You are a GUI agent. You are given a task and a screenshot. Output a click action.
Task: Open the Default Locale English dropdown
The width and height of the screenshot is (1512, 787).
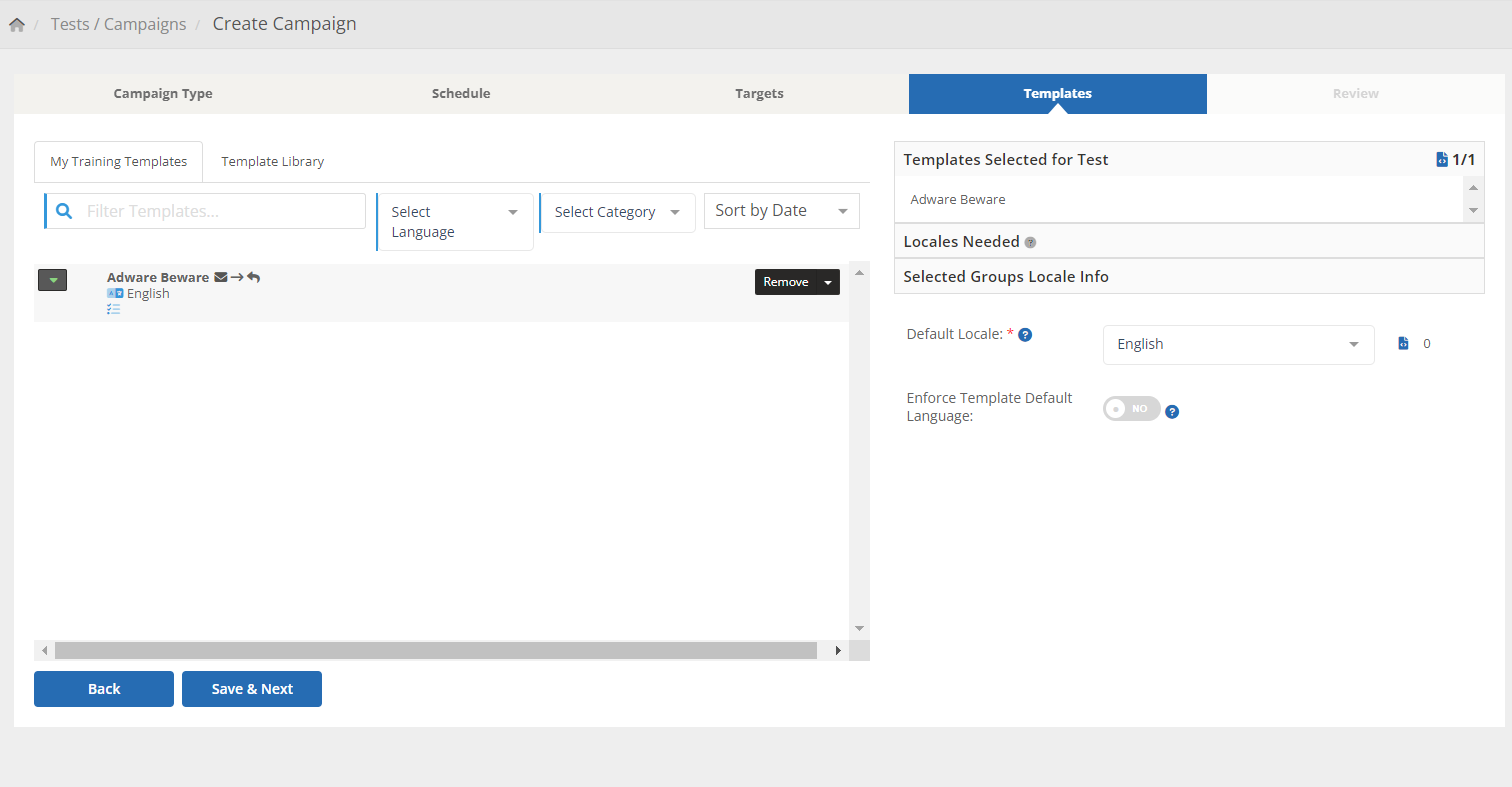click(x=1239, y=344)
